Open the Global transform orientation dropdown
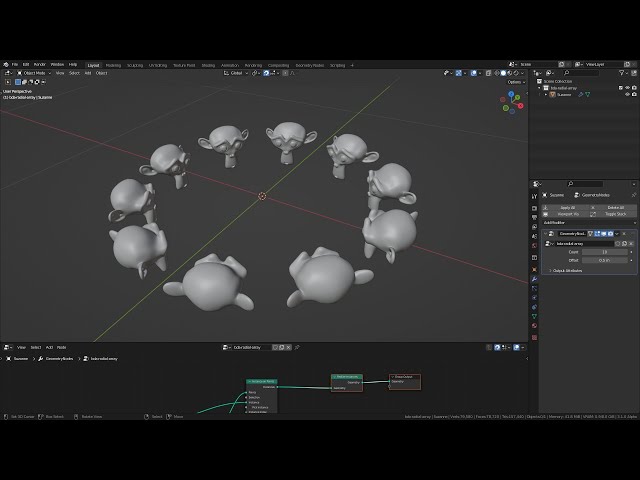 [236, 73]
